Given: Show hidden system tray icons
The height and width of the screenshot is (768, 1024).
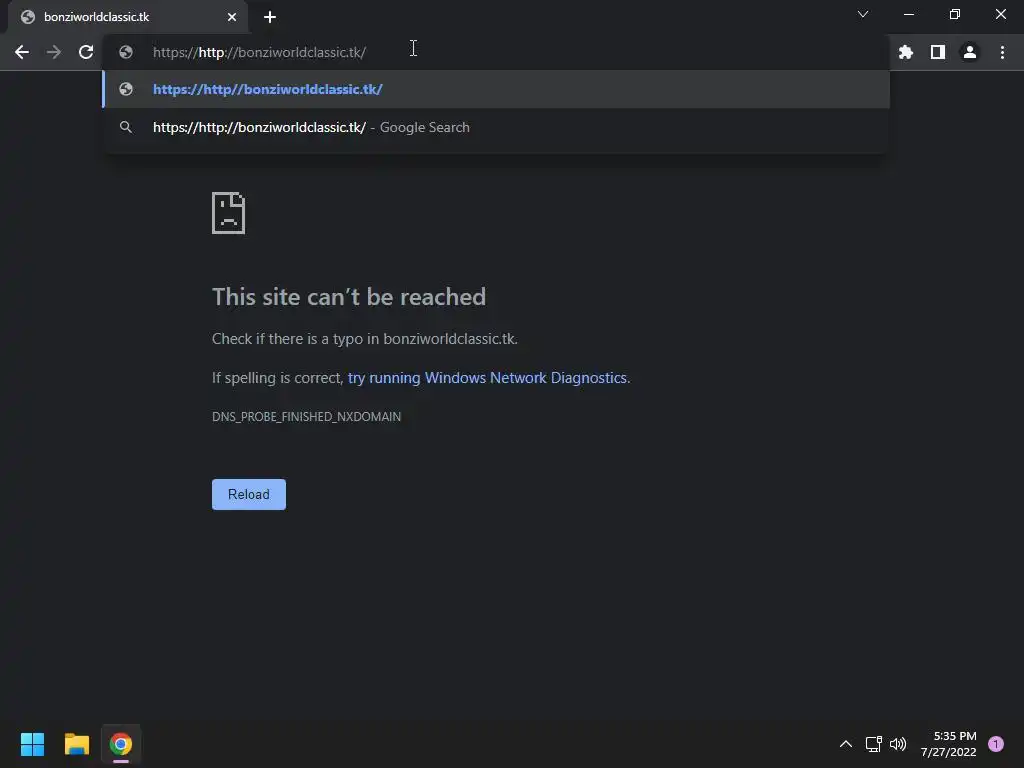Looking at the screenshot, I should (846, 744).
